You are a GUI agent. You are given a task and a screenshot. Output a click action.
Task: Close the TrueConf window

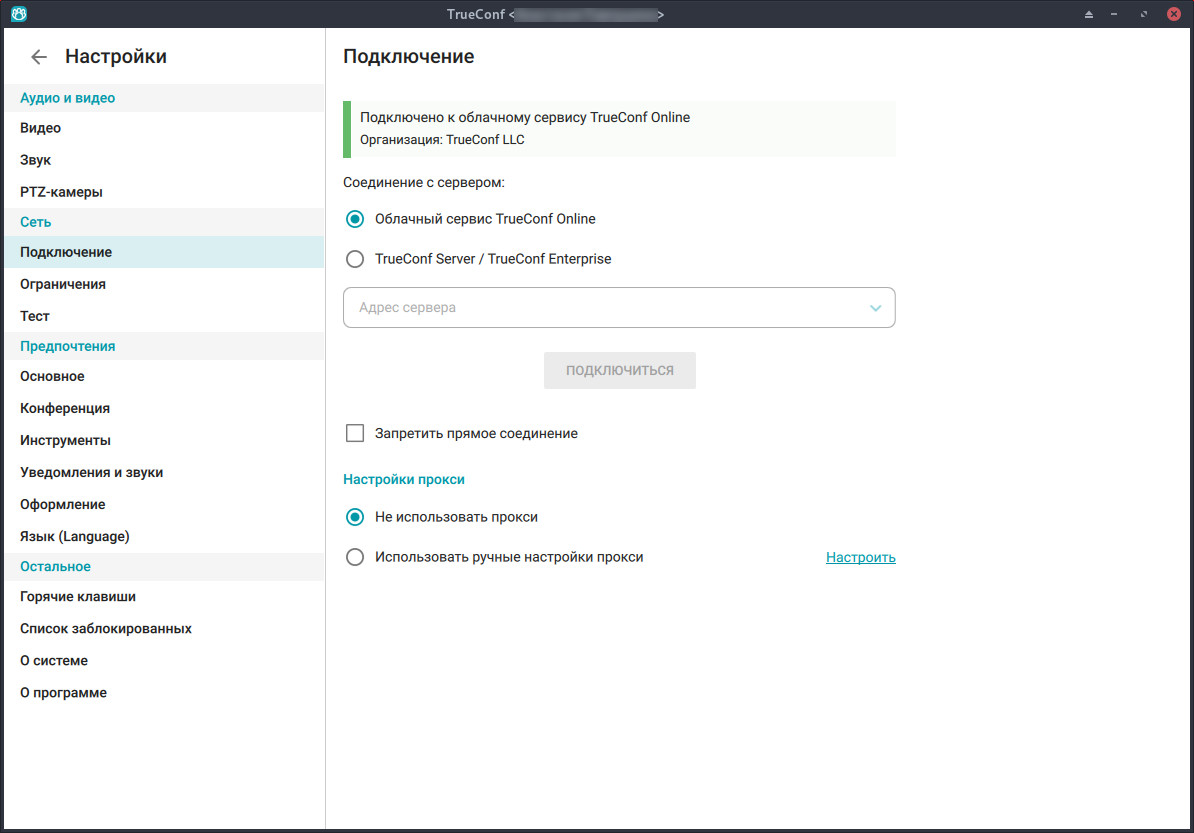pyautogui.click(x=1173, y=14)
